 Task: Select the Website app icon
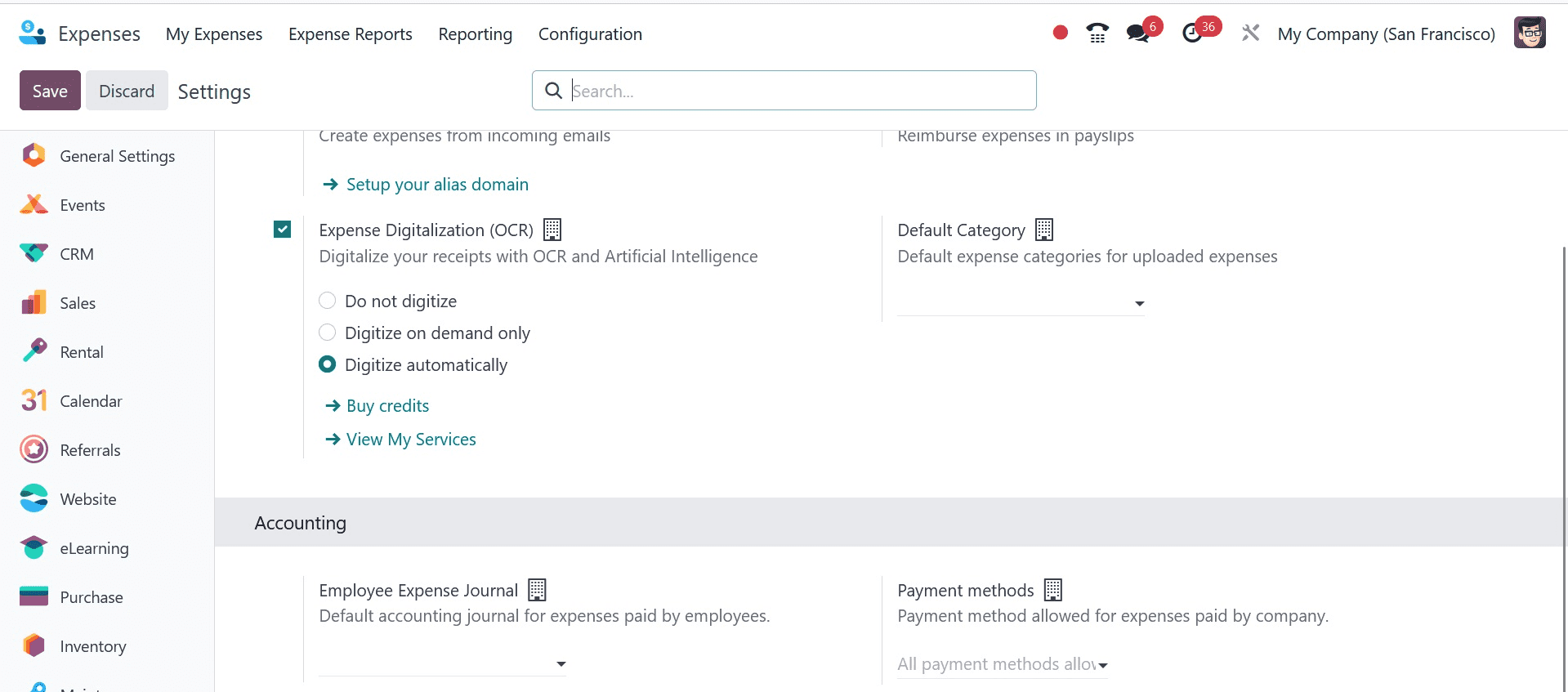(x=34, y=498)
